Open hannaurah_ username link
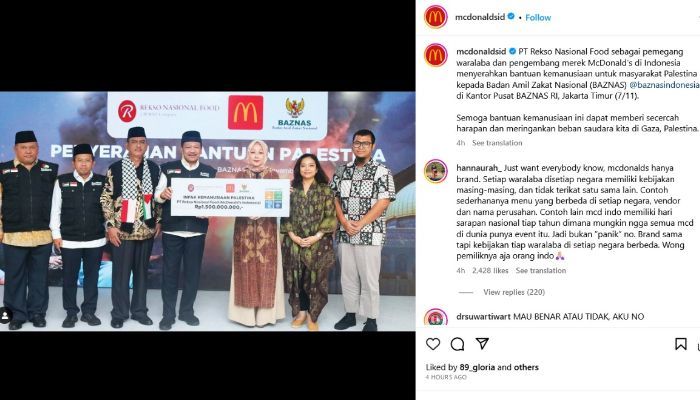This screenshot has width=700, height=400. tap(479, 168)
